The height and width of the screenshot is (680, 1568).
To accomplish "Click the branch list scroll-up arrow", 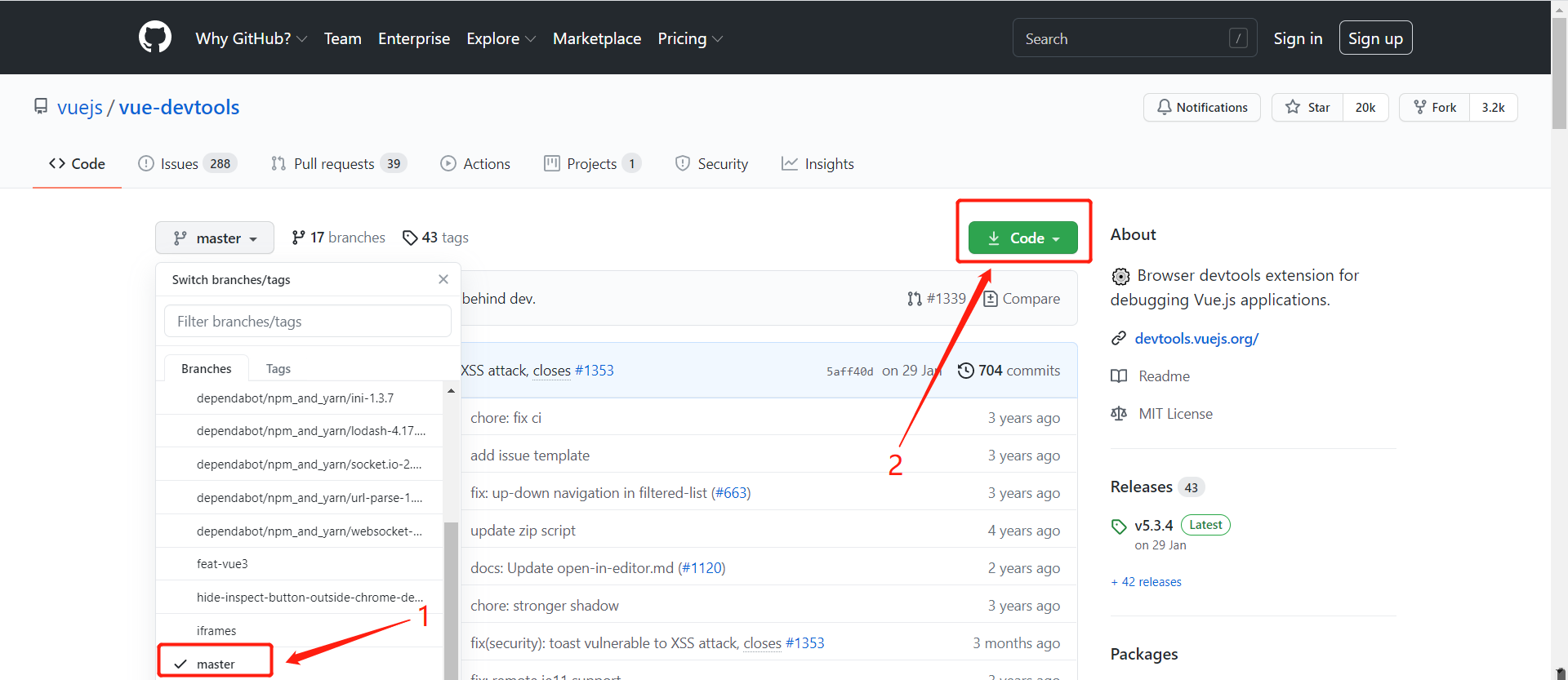I will pyautogui.click(x=451, y=391).
